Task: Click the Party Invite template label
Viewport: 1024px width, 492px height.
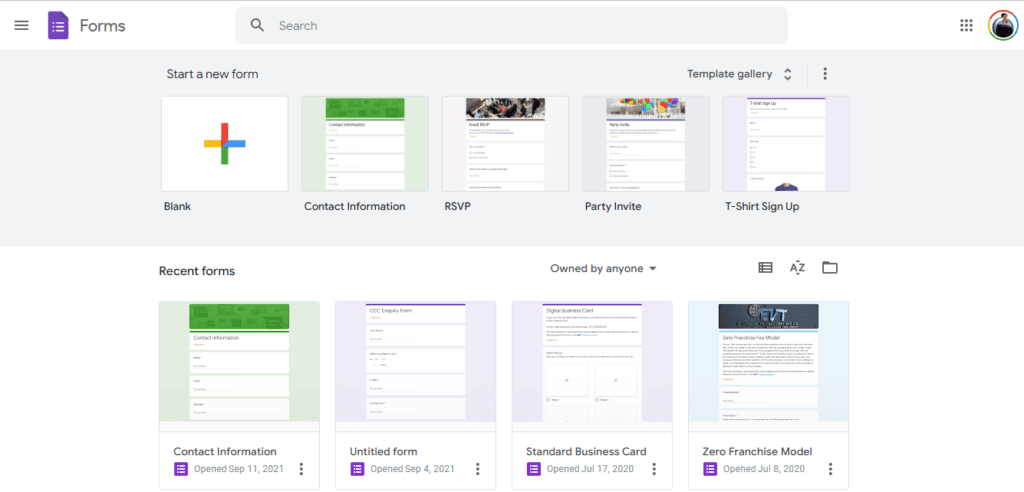Action: pos(613,206)
